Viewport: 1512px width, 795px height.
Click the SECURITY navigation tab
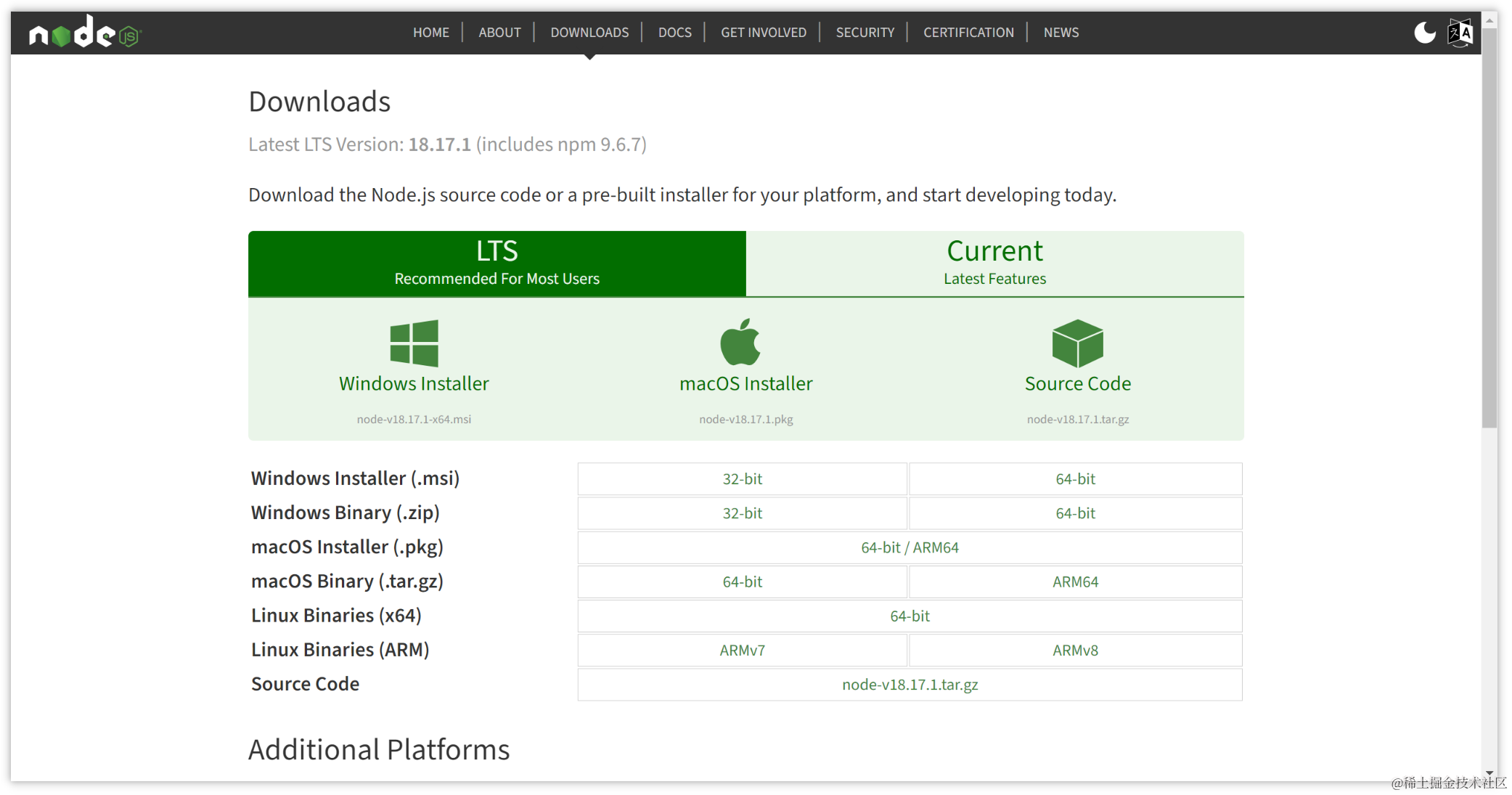pyautogui.click(x=862, y=33)
